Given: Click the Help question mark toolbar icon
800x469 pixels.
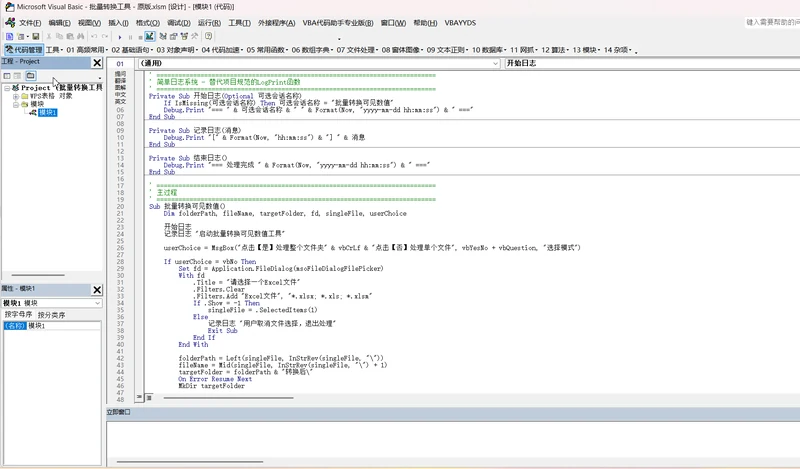Looking at the screenshot, I should [x=208, y=36].
